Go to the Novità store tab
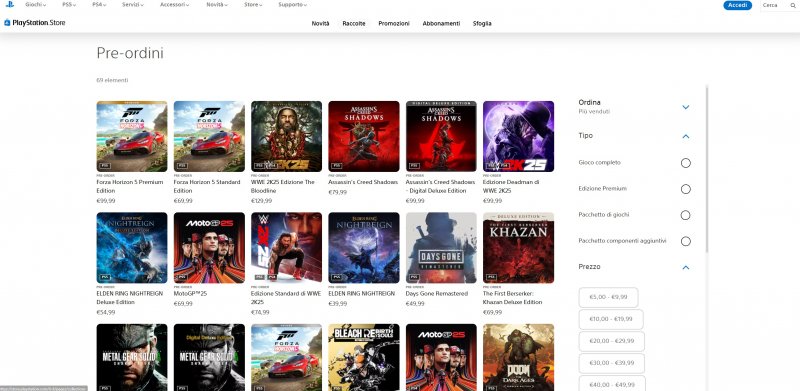 click(x=320, y=23)
